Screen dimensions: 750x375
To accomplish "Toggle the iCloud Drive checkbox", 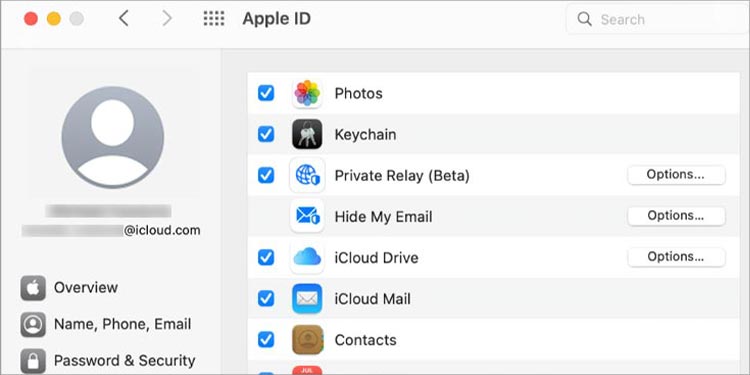I will [266, 257].
